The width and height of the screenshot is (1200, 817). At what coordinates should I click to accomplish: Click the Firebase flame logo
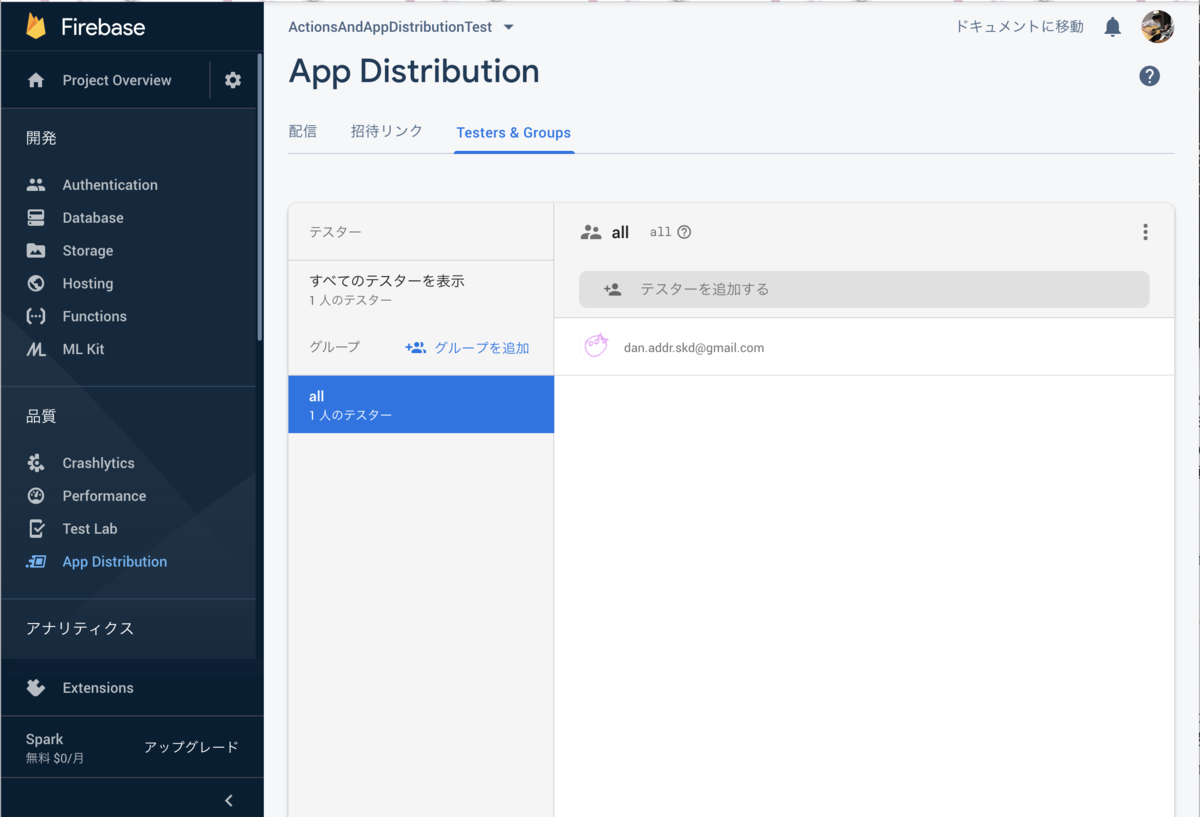[36, 27]
